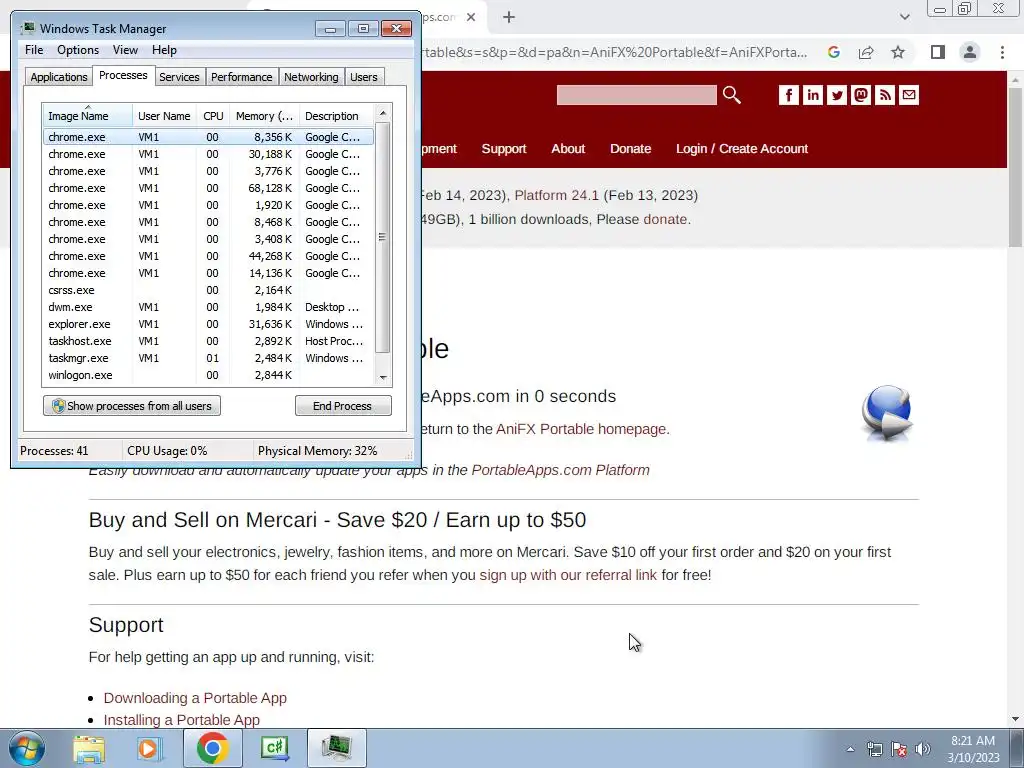The image size is (1024, 768).
Task: Switch to the Networking tab
Action: click(x=311, y=77)
